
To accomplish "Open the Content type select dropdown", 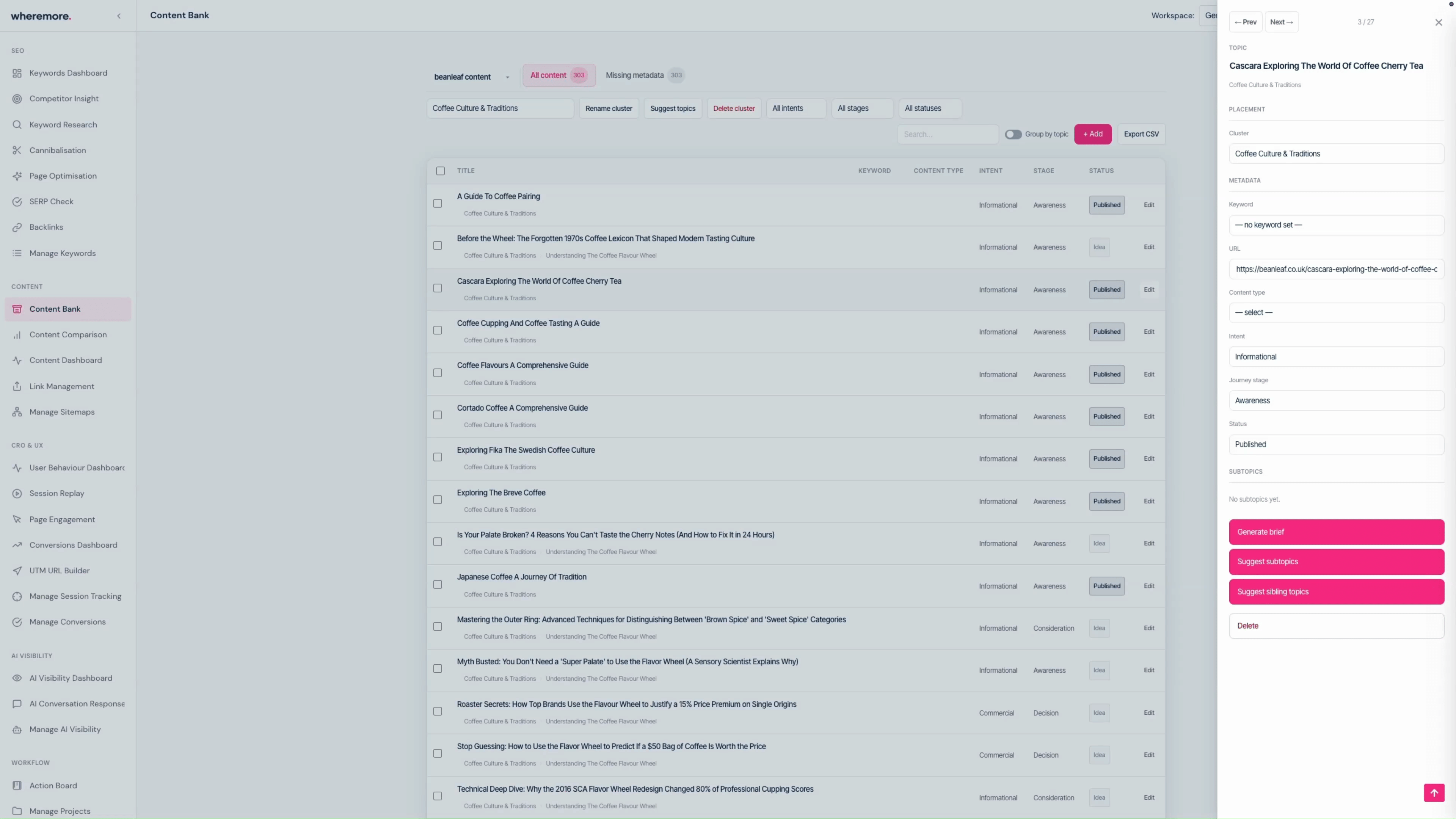I will tap(1336, 312).
